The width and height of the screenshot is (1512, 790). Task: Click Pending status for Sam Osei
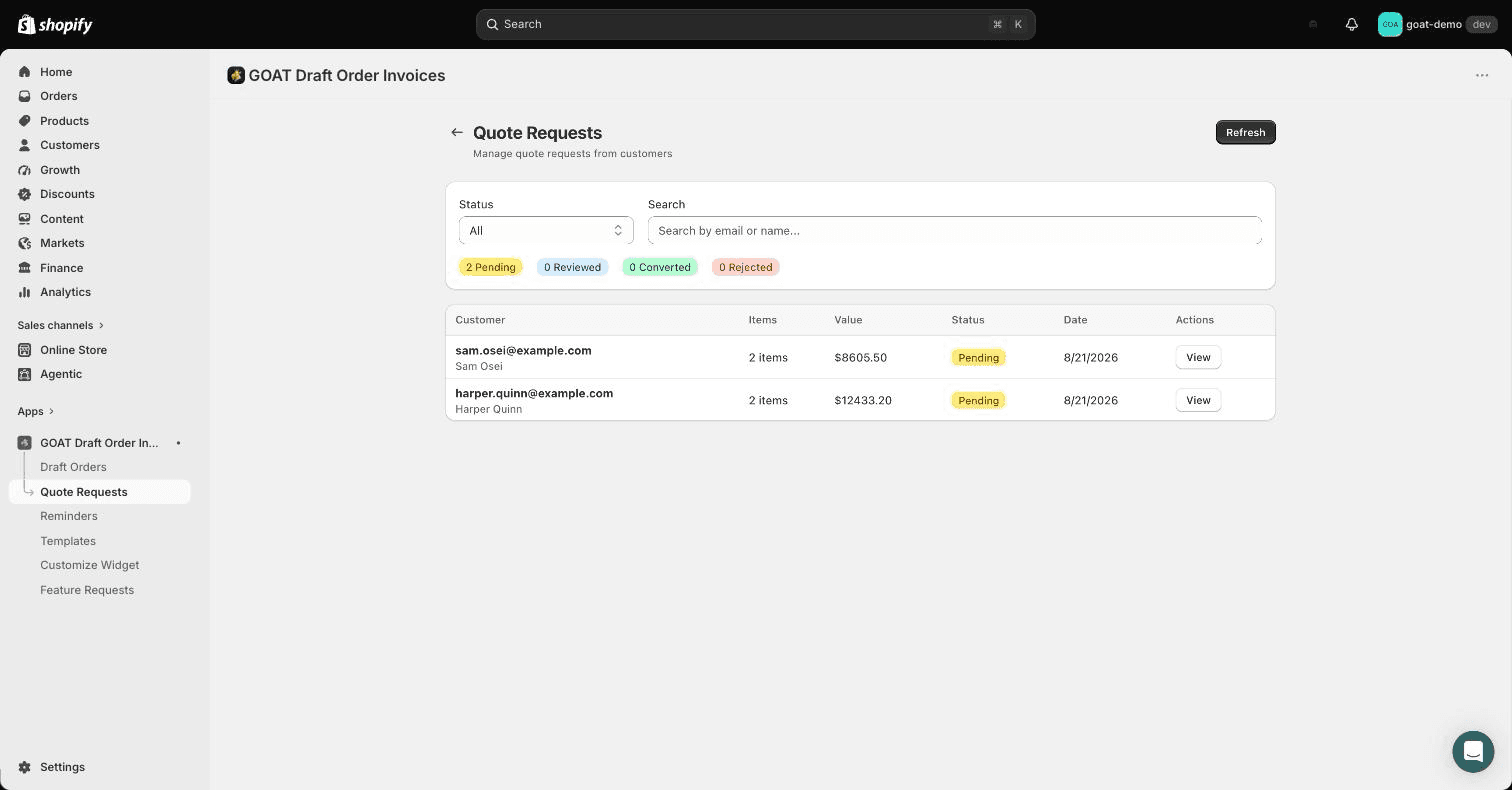pos(979,357)
